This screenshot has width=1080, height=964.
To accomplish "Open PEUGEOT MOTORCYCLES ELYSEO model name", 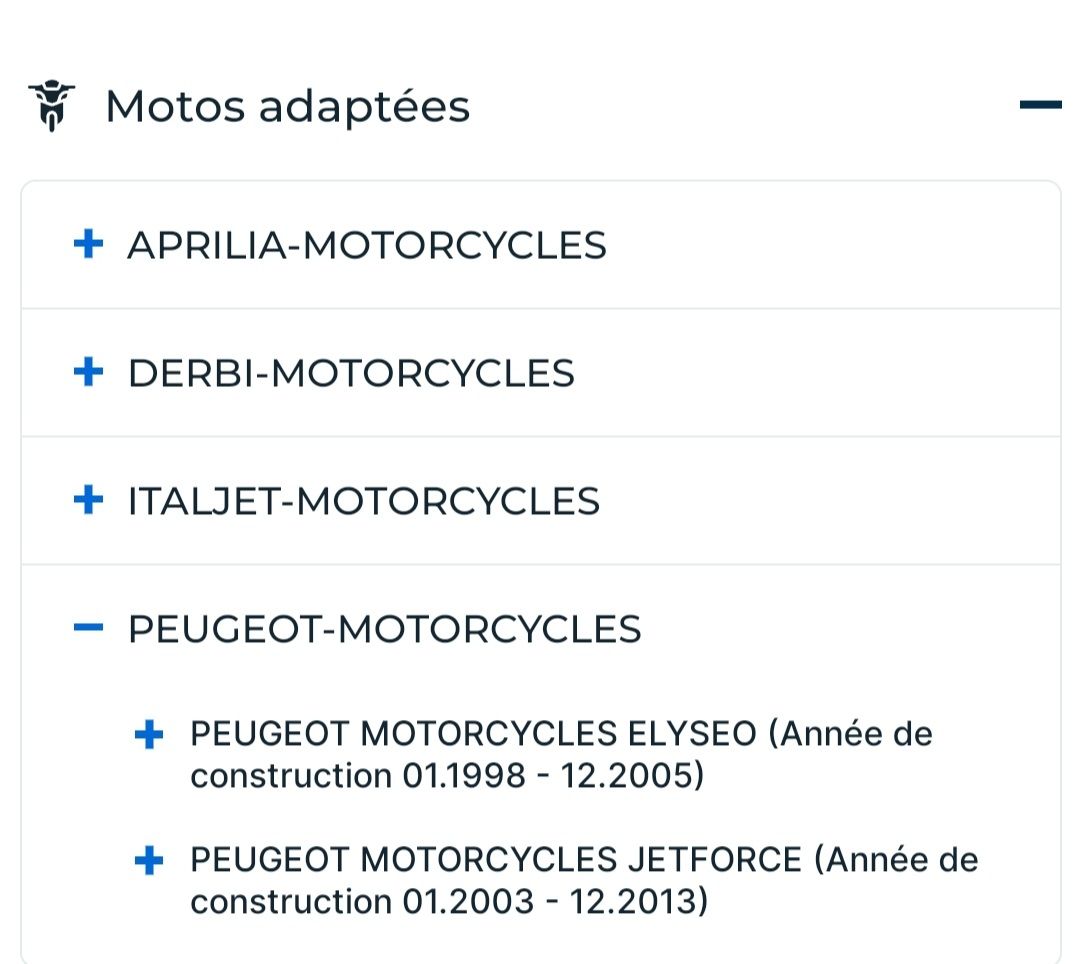I will pyautogui.click(x=473, y=734).
